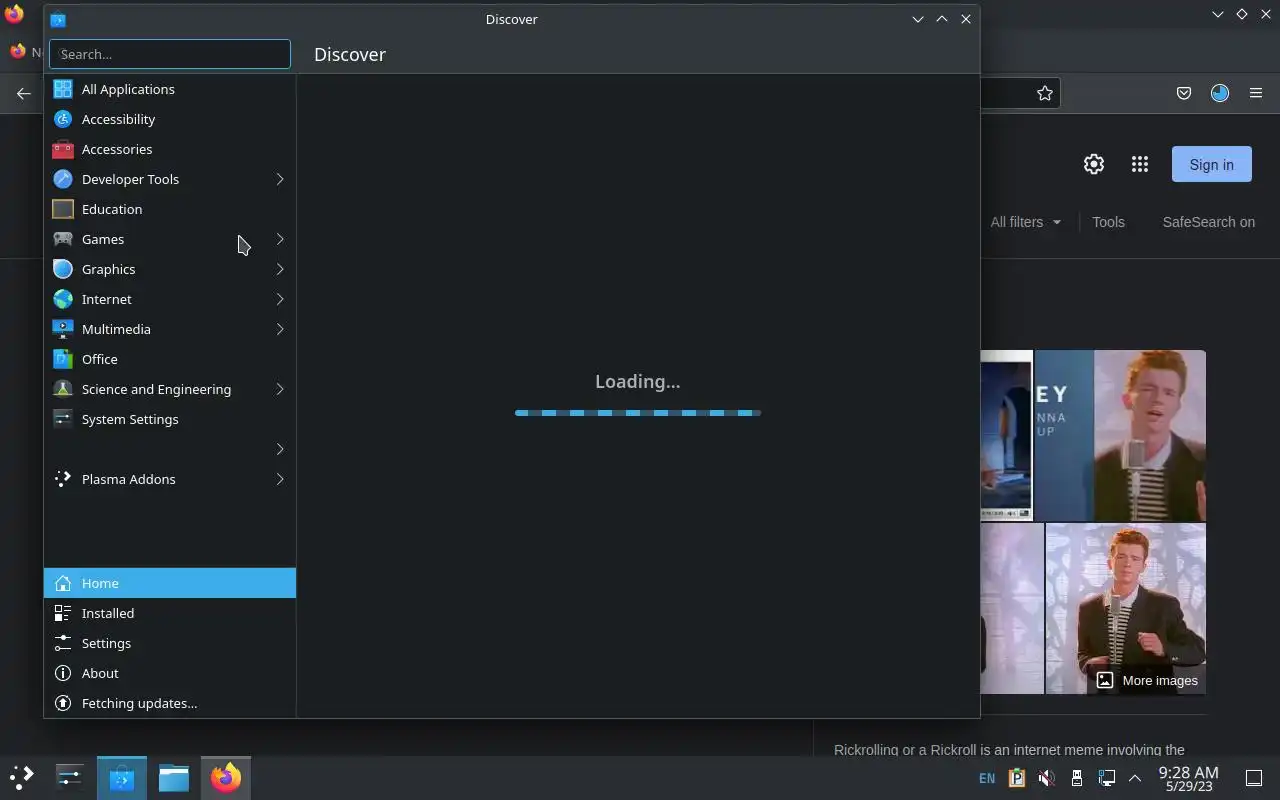The image size is (1280, 800).
Task: Expand Internet subcategories arrow
Action: pos(280,299)
